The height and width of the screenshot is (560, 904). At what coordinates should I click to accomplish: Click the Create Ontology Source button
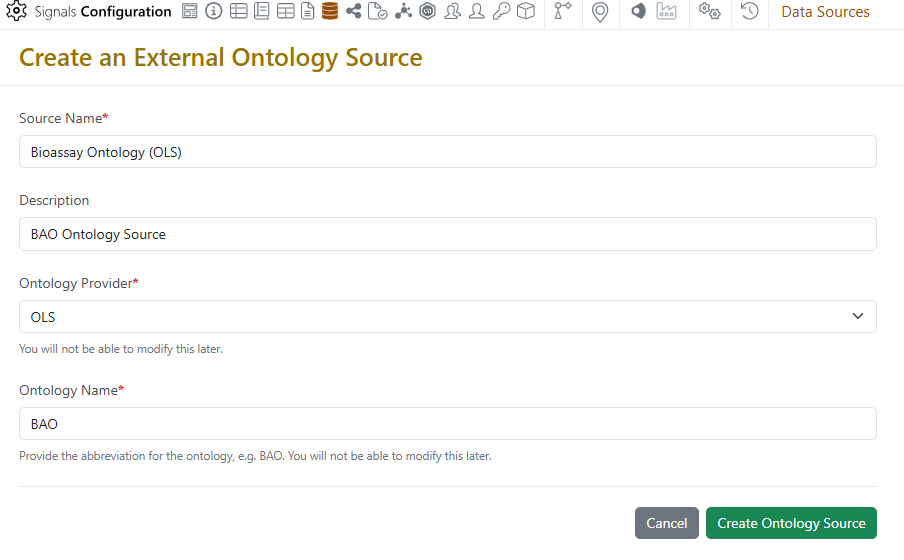pyautogui.click(x=791, y=523)
